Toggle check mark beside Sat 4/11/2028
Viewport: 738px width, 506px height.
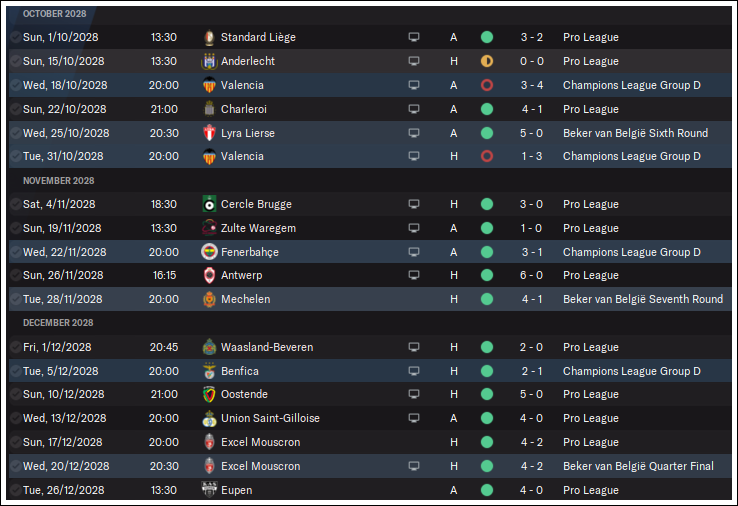pos(15,204)
